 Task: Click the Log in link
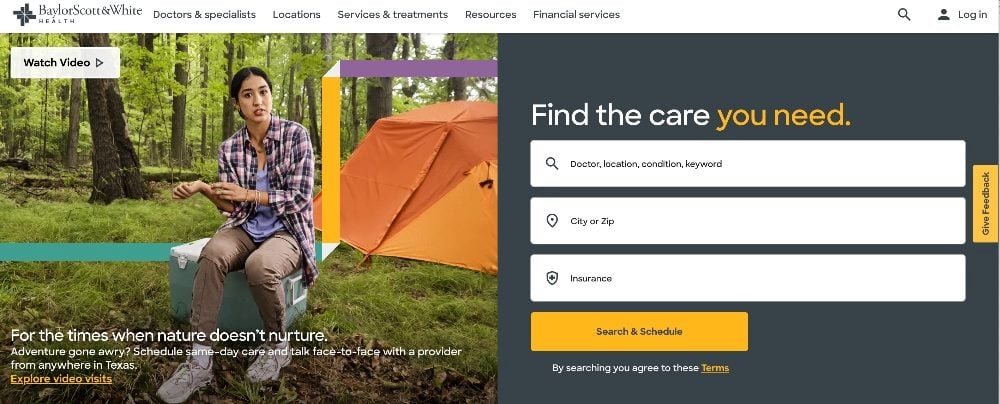972,15
